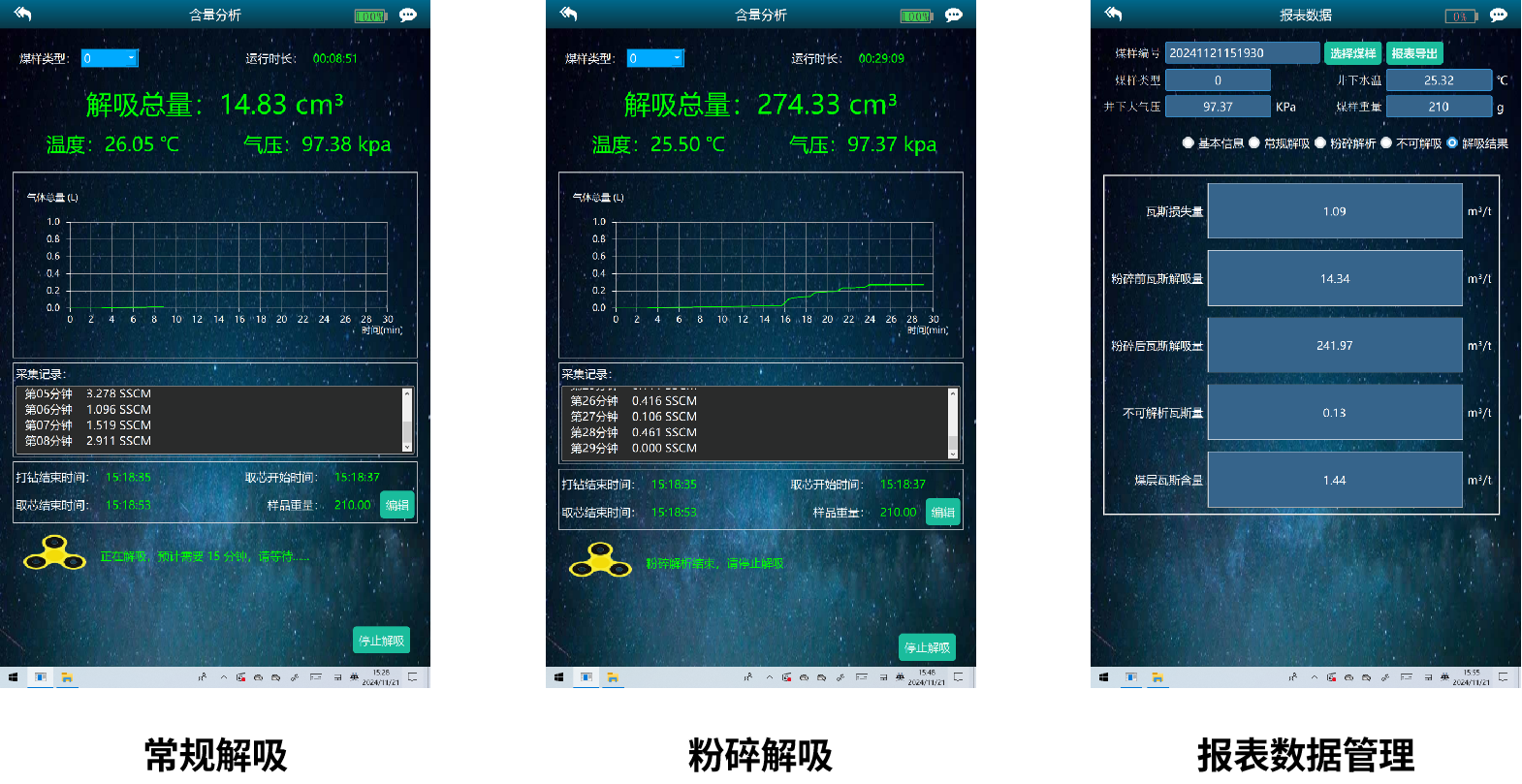Click yellow spinner beside 粉碎解析结束 message

(x=600, y=559)
